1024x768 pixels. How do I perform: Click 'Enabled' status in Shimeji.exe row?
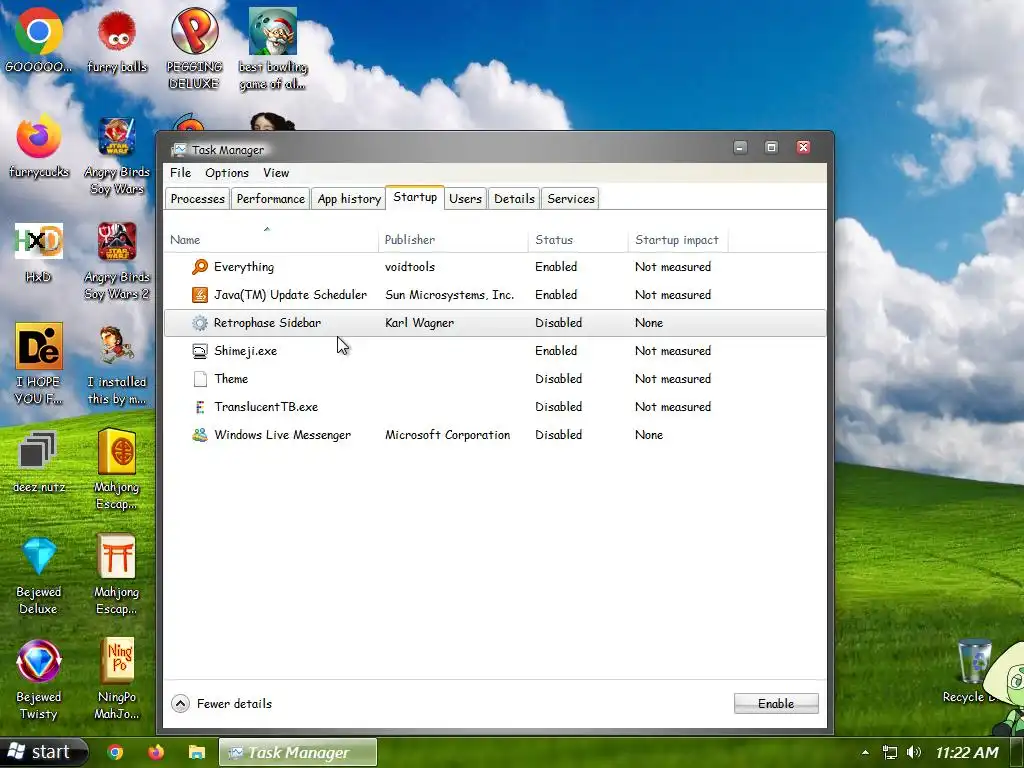[556, 351]
